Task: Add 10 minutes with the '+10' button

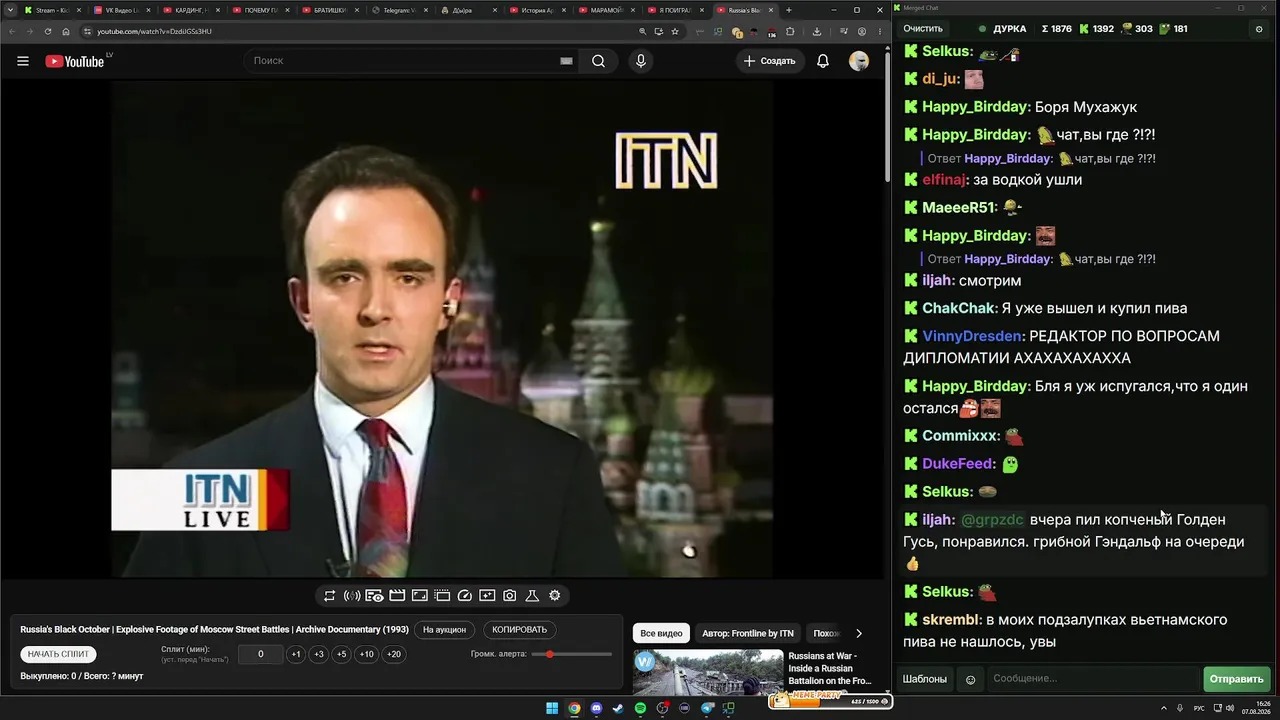Action: click(367, 654)
